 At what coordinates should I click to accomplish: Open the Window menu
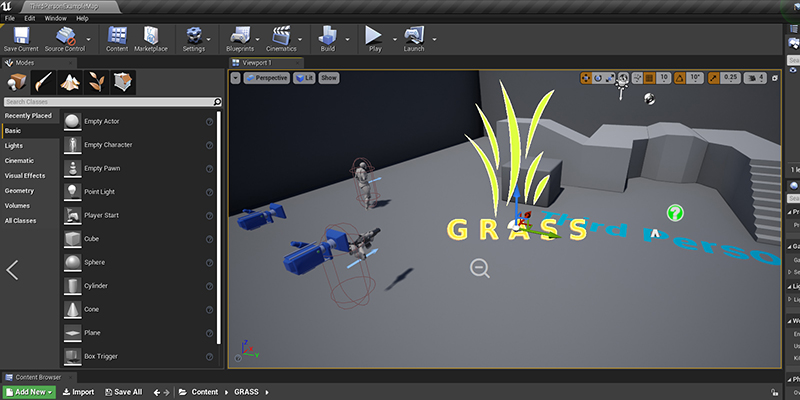[56, 18]
